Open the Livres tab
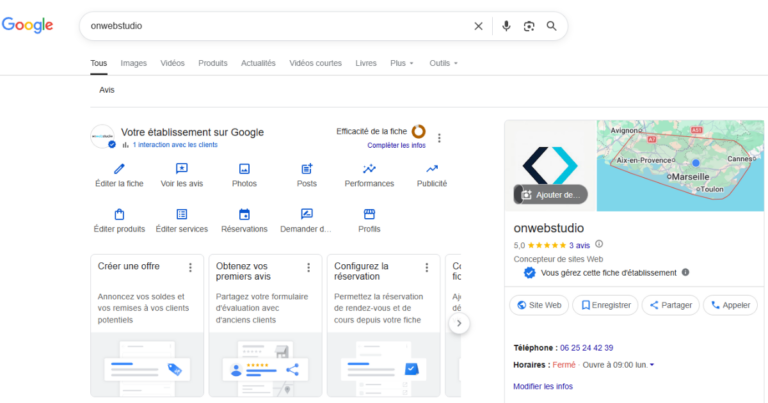The image size is (768, 403). pos(366,63)
